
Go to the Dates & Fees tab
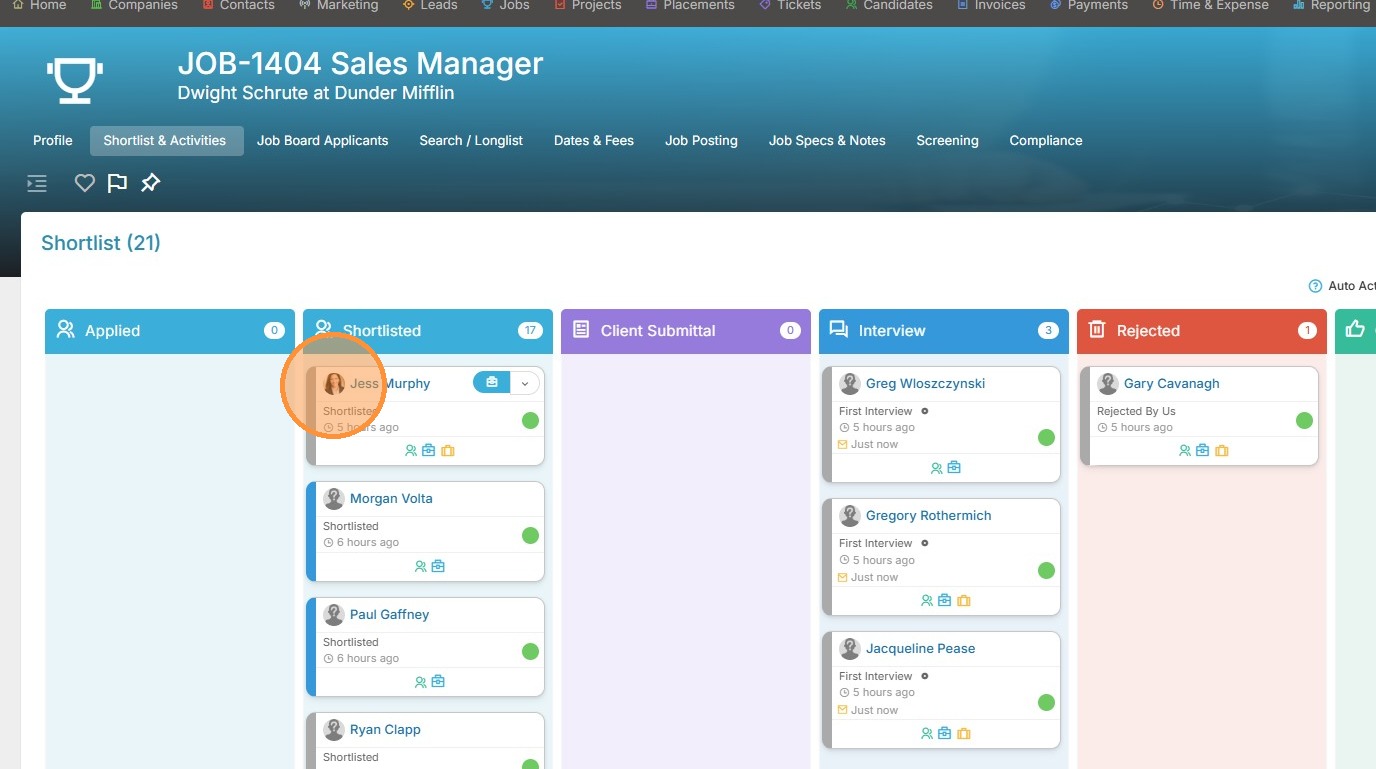pyautogui.click(x=594, y=141)
